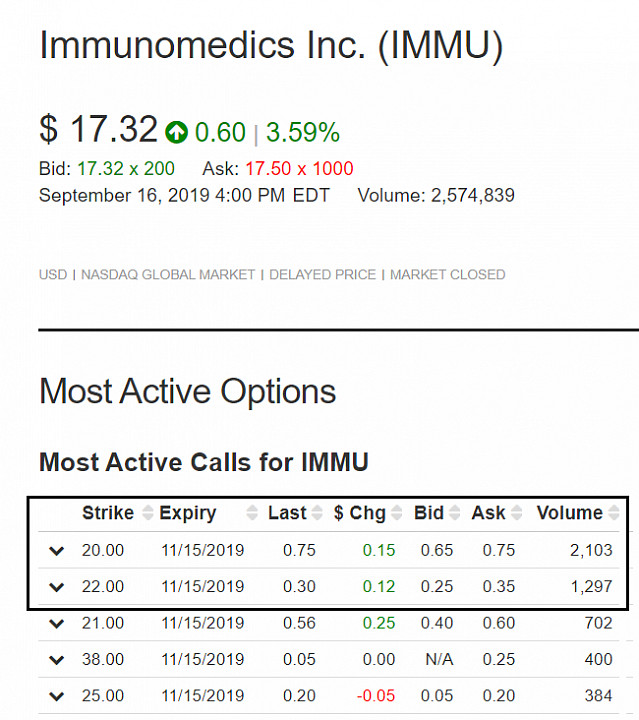Select the 2,103 volume cell
This screenshot has height=720, width=639.
click(591, 550)
